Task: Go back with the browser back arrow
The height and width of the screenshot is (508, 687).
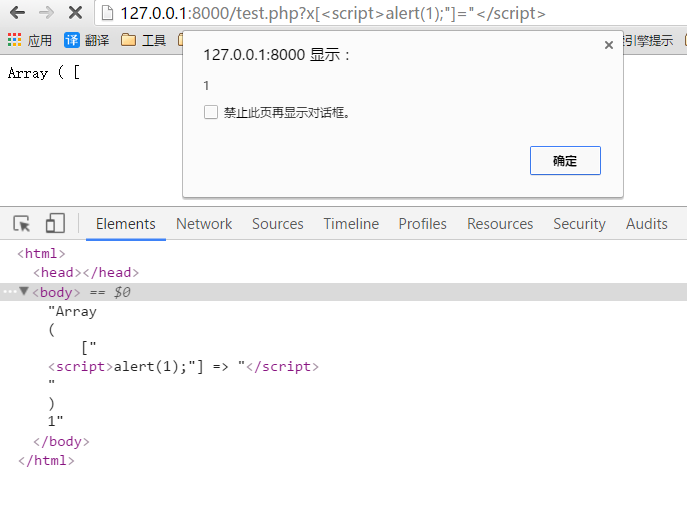Action: 18,13
